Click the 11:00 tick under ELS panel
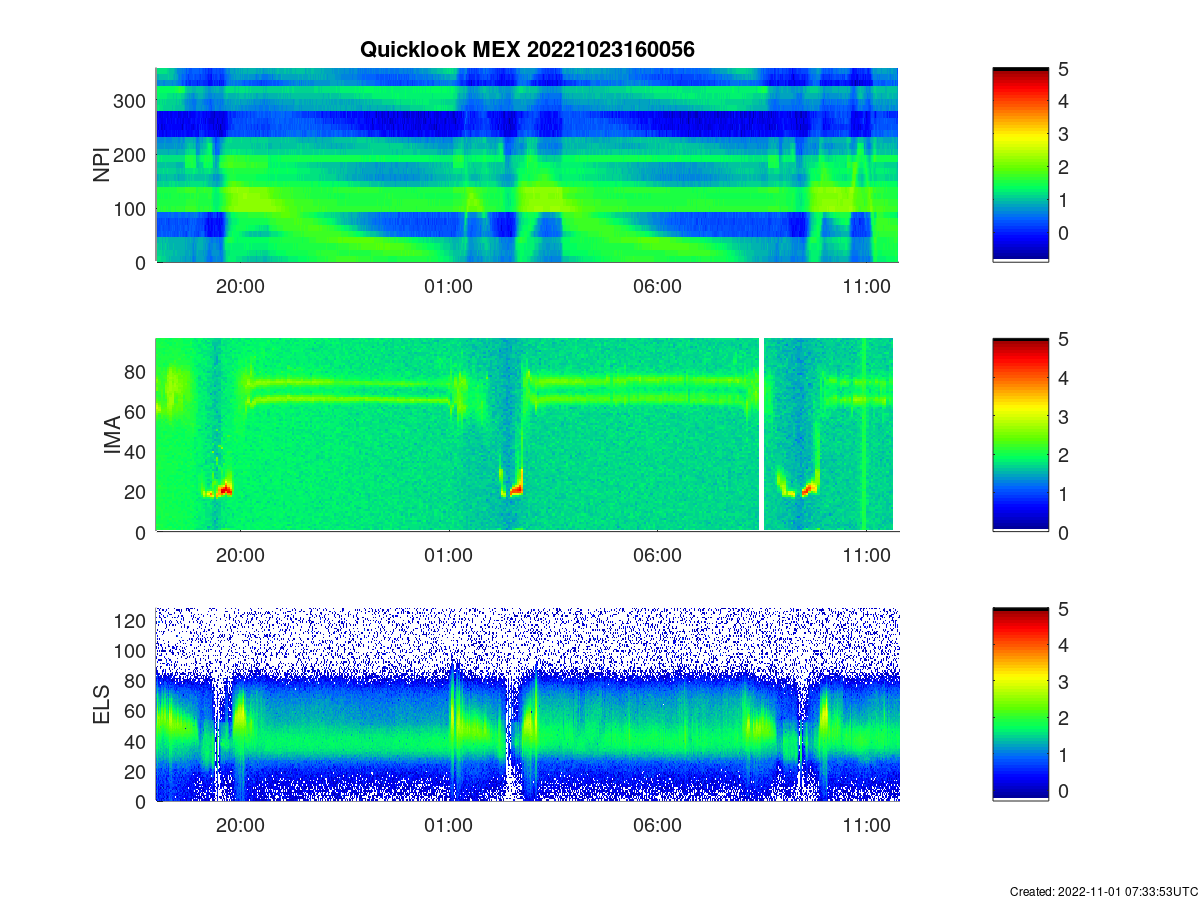 (866, 826)
